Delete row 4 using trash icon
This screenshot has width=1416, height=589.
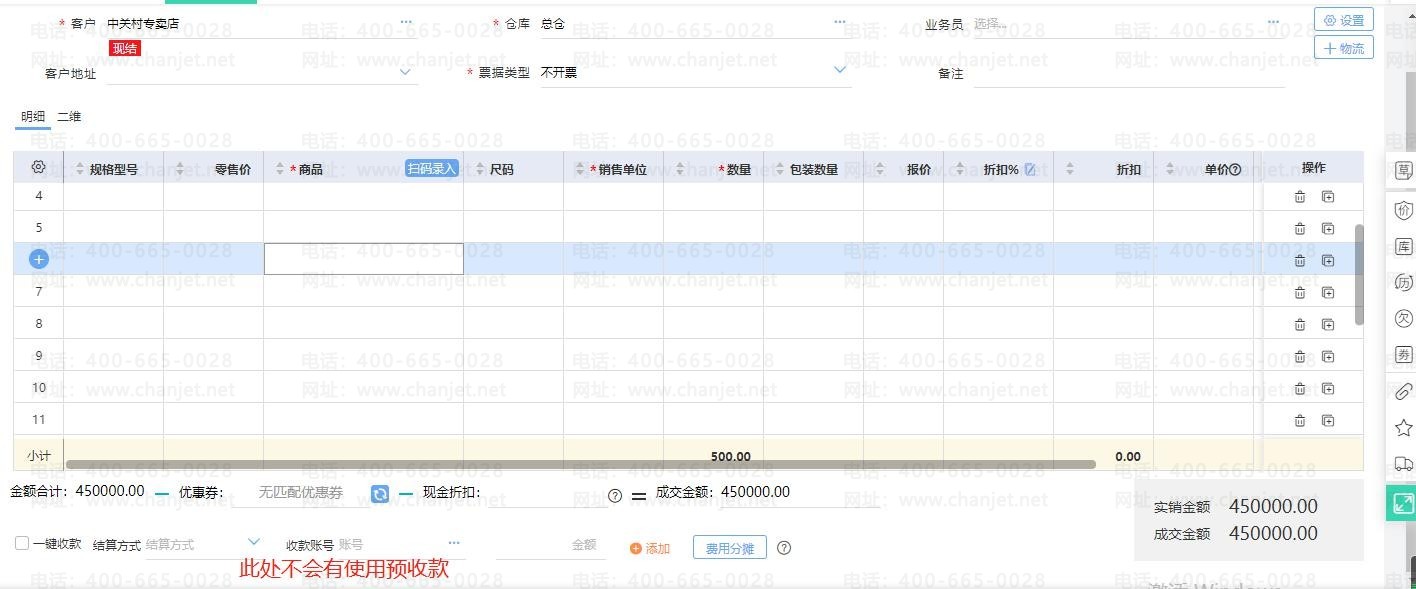pos(1299,197)
